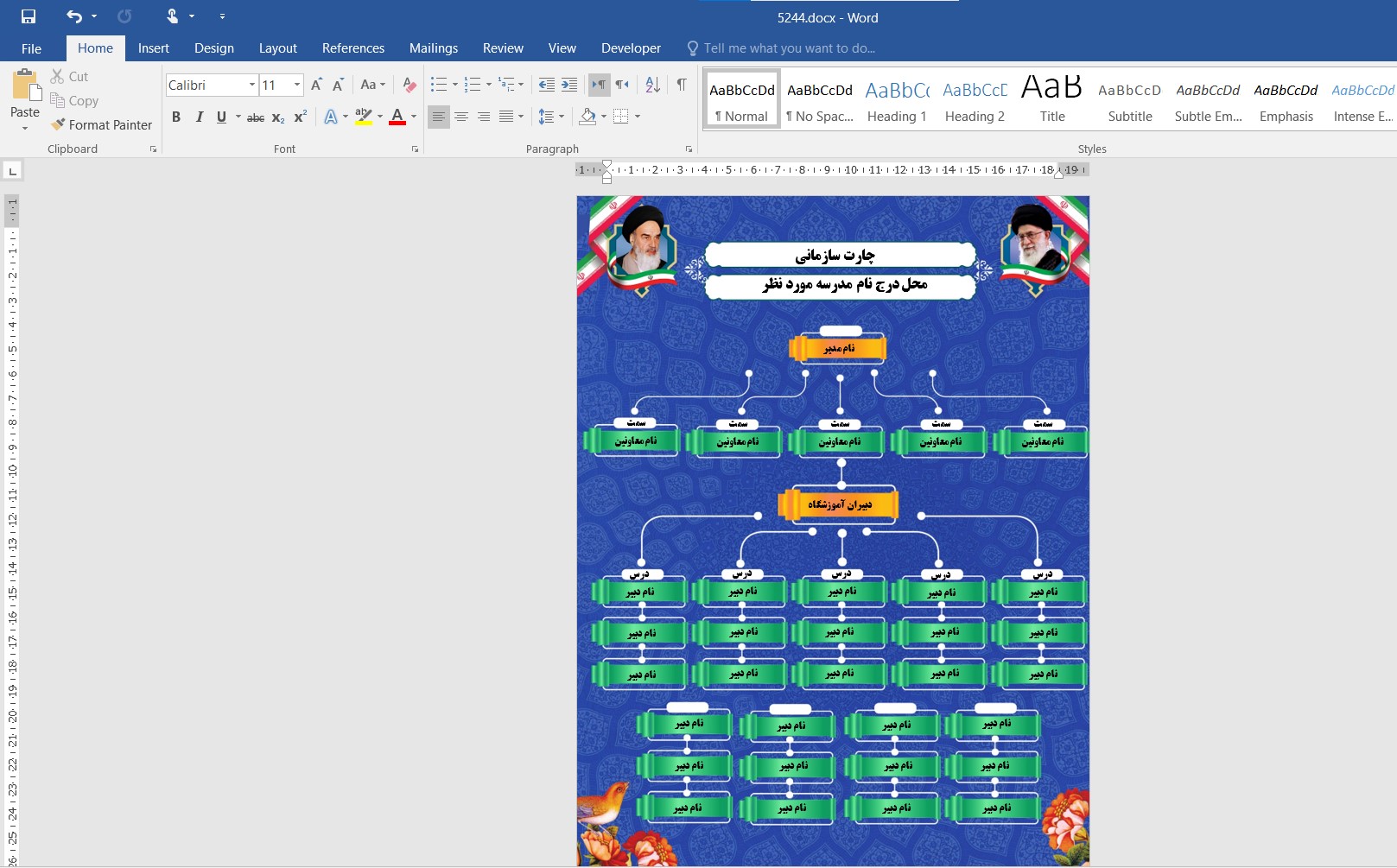This screenshot has width=1397, height=868.
Task: Clear all formatting
Action: [410, 85]
